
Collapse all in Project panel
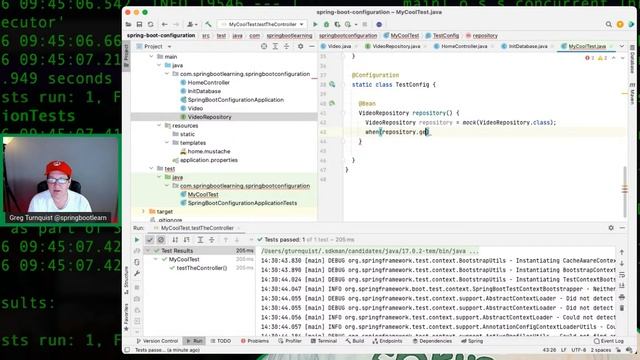tap(286, 47)
